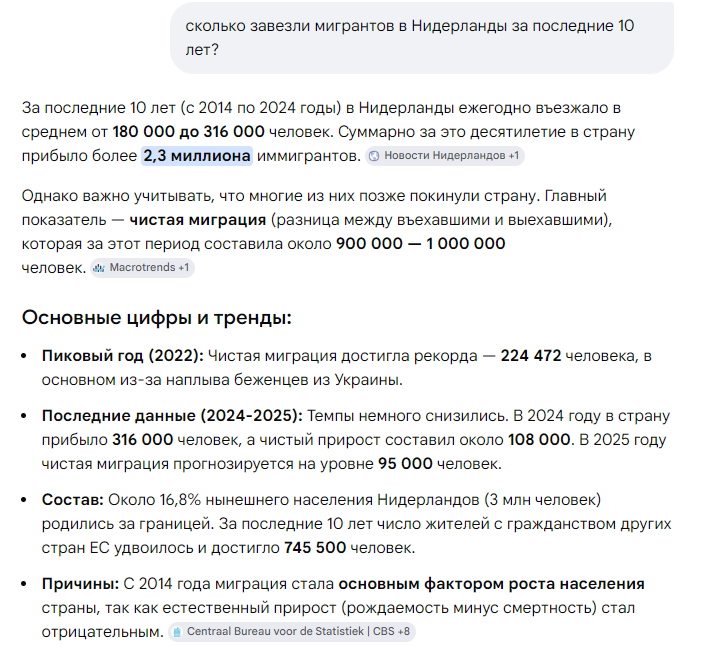Click the Причины bullet label

tap(80, 584)
